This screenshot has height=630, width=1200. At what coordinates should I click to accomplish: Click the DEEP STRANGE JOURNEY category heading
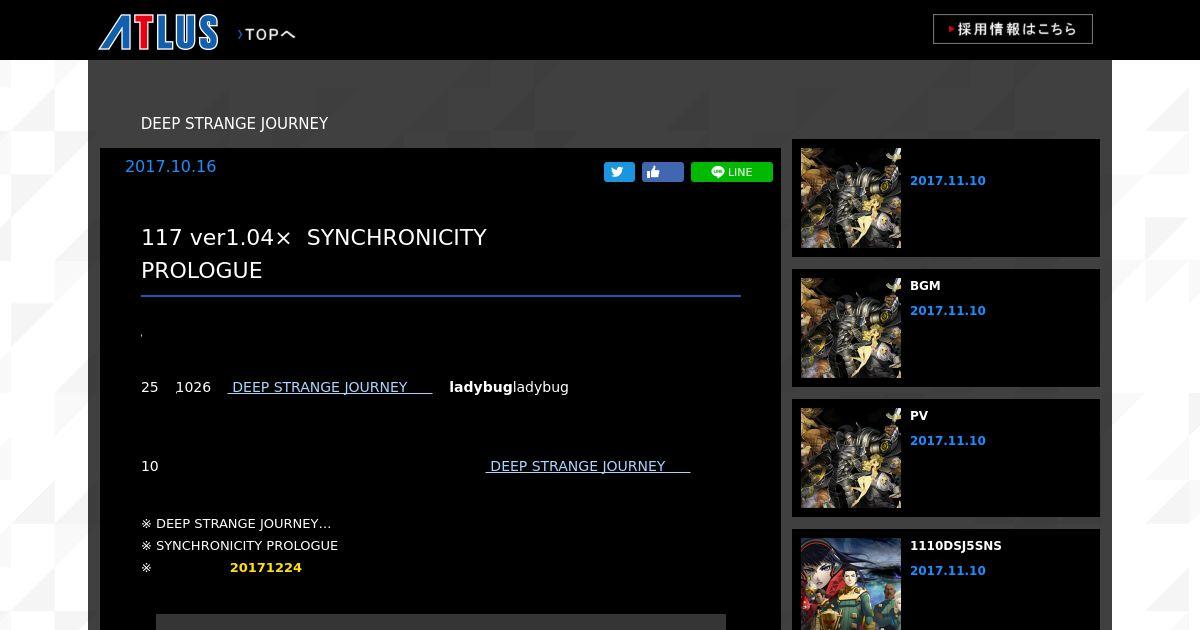point(234,124)
